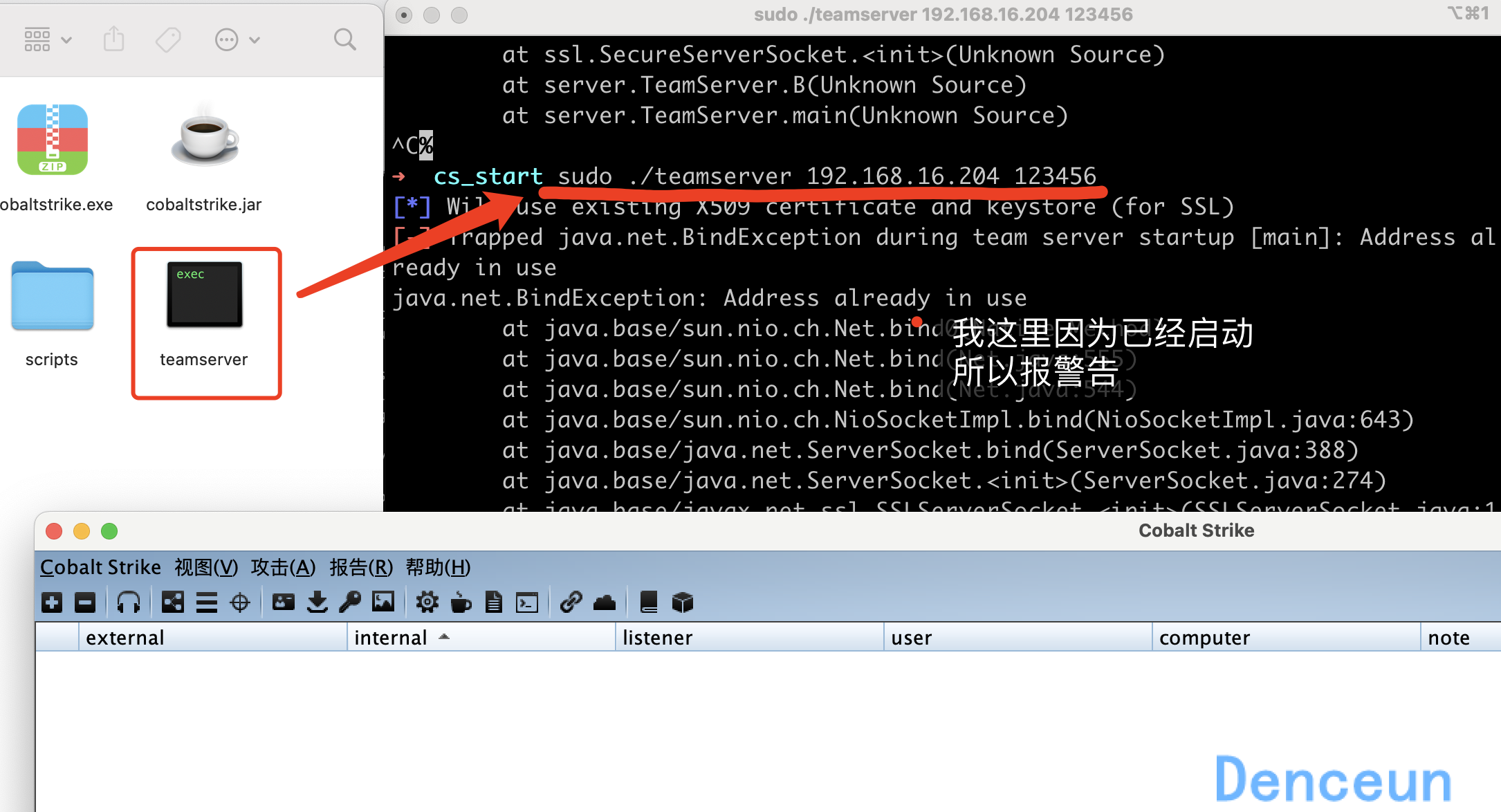
Task: Click the gear payload generator icon
Action: (427, 602)
